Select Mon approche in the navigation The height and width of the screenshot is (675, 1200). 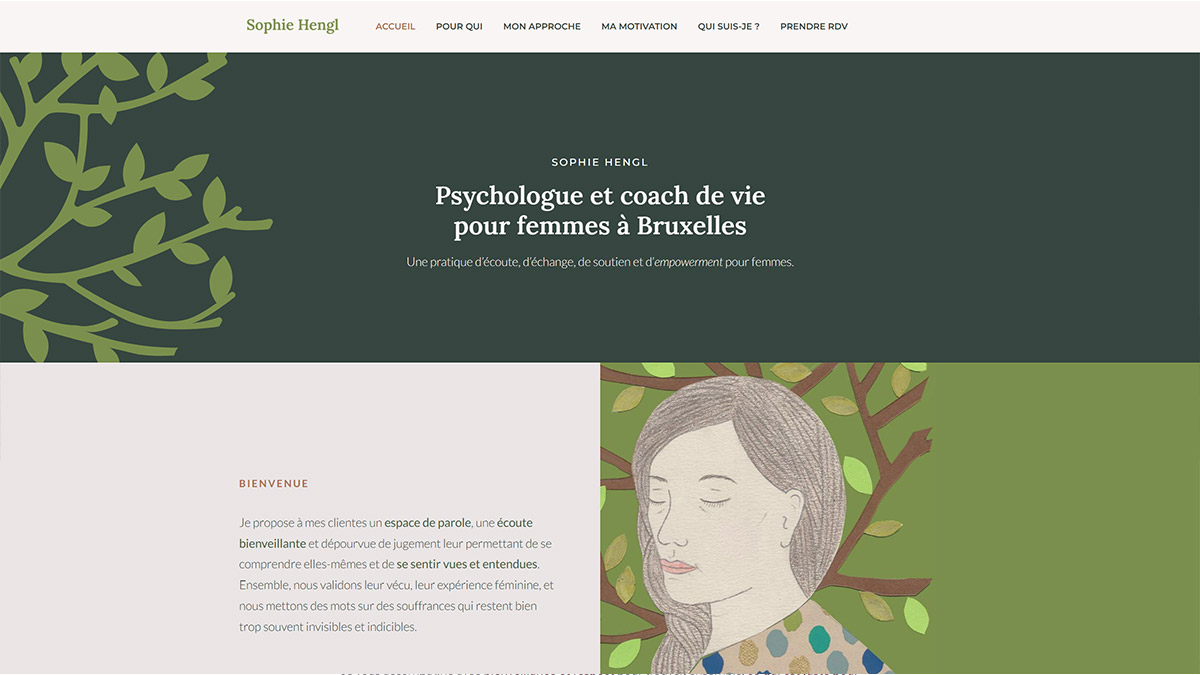click(542, 26)
